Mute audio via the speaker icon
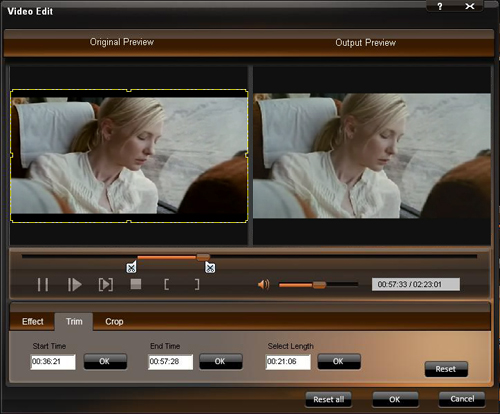The width and height of the screenshot is (500, 414). [263, 285]
